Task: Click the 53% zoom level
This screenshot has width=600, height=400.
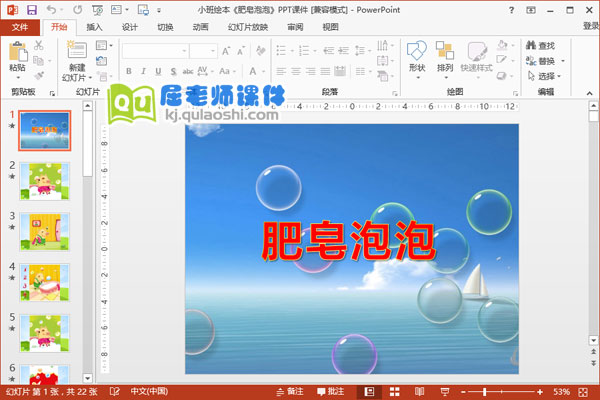Action: pyautogui.click(x=561, y=392)
